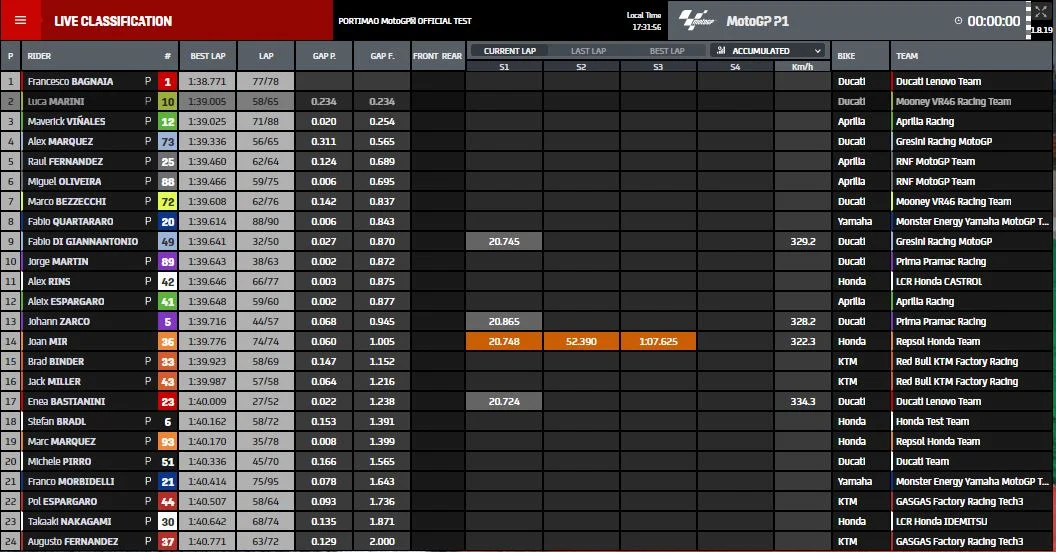Click Joan Mir's orange S2 time 52.390
1056x552 pixels.
pyautogui.click(x=581, y=341)
